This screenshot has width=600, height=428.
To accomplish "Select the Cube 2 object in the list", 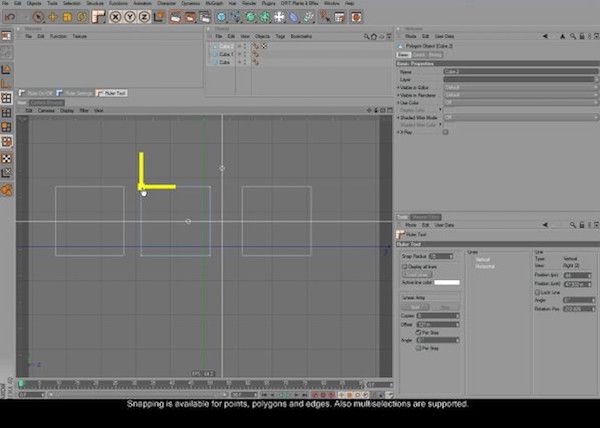I will coord(226,46).
